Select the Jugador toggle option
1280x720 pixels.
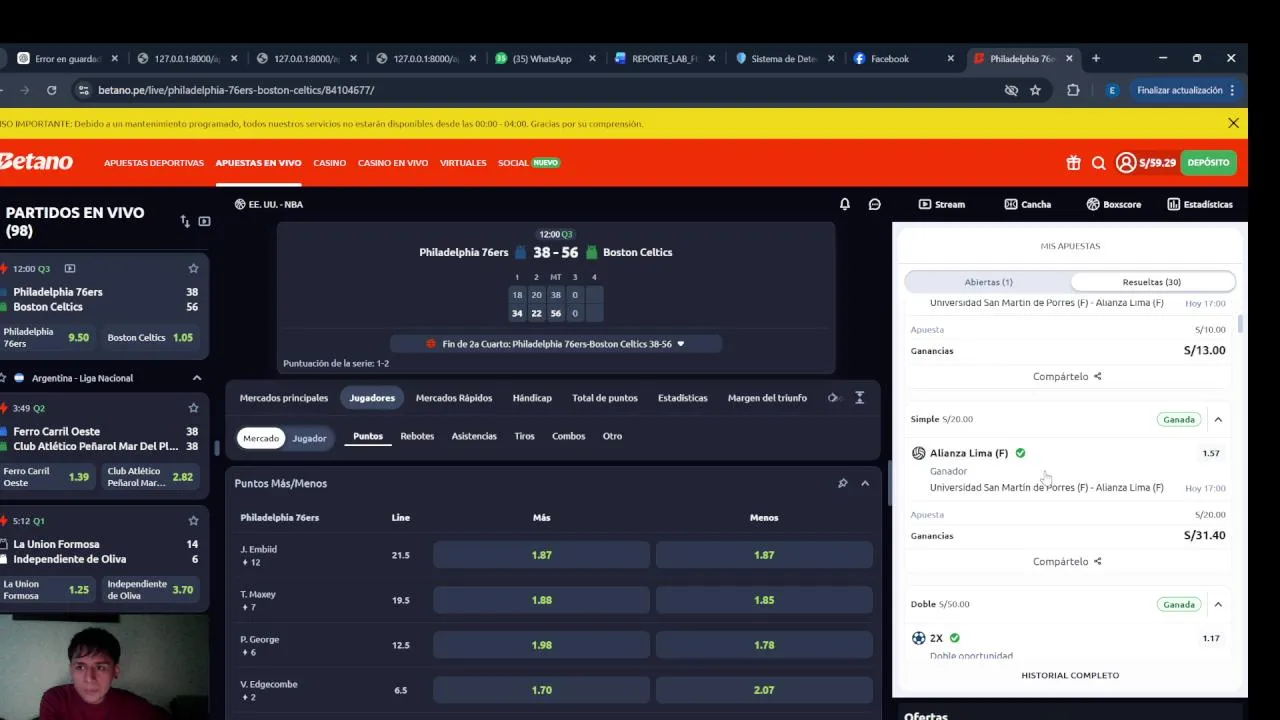[309, 437]
